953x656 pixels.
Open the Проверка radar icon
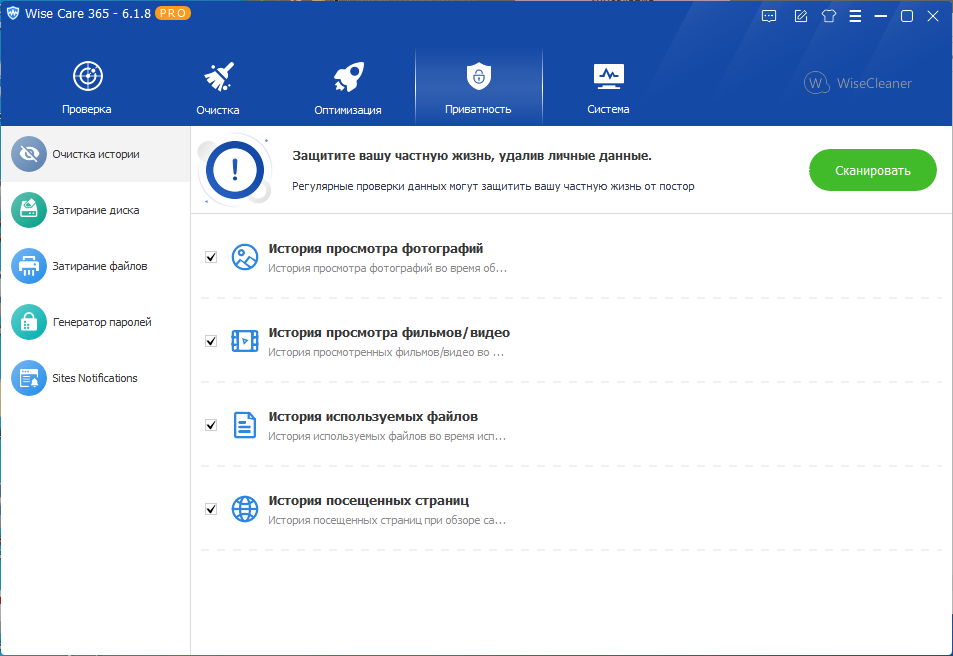88,77
